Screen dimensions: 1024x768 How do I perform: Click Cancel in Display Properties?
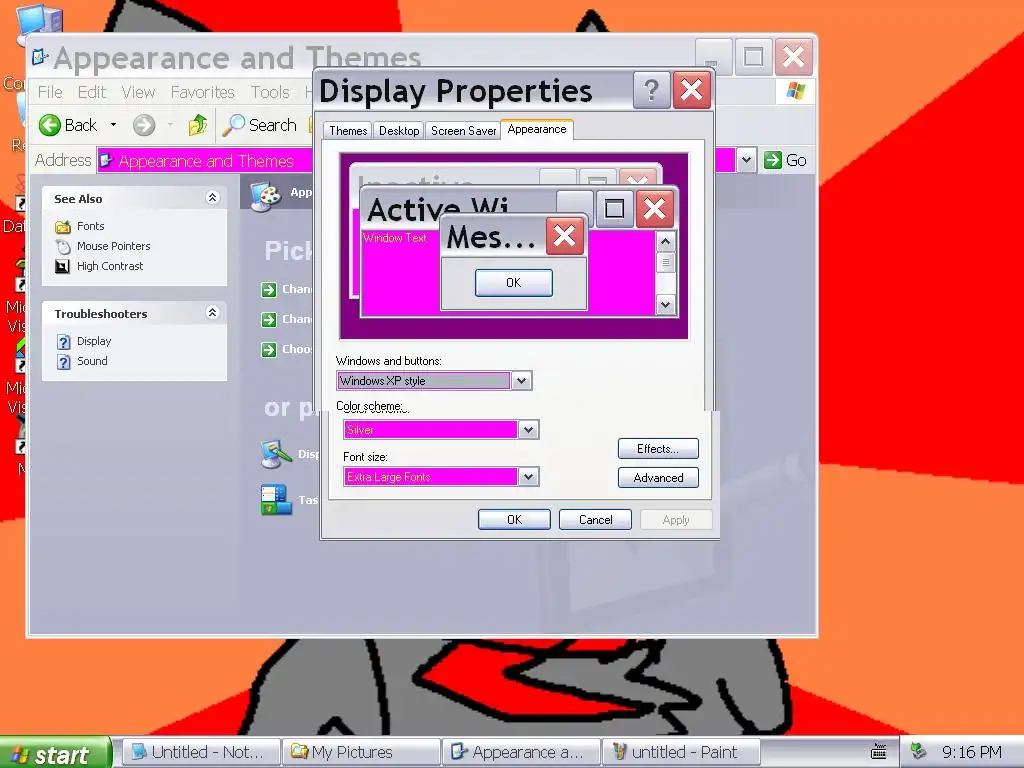tap(596, 519)
